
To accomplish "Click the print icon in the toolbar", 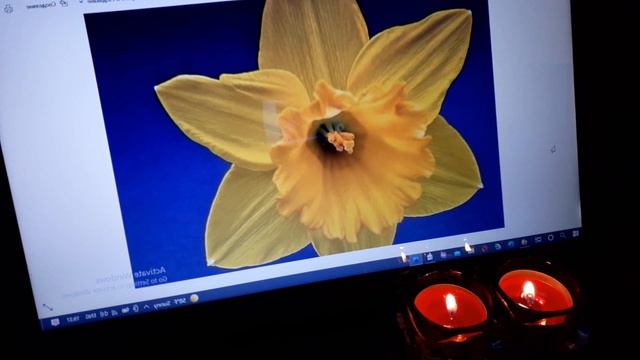I will click(8, 8).
